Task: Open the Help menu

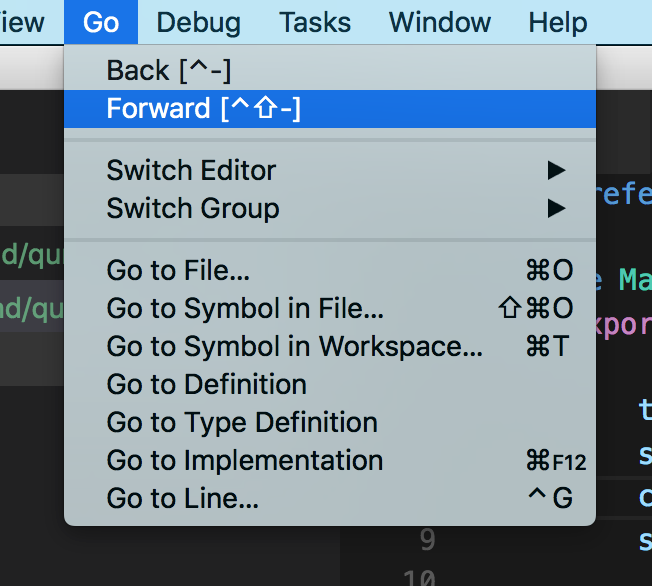Action: coord(557,22)
